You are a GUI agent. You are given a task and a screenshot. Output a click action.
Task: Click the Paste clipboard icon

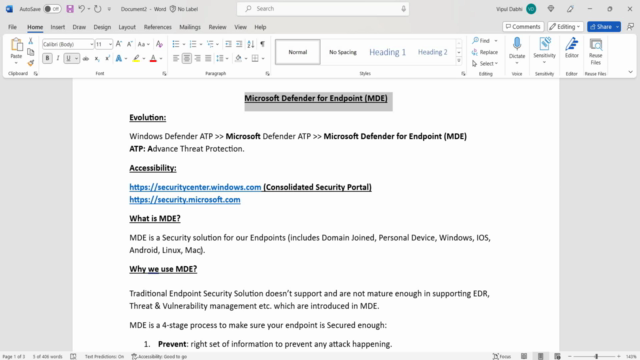(16, 44)
